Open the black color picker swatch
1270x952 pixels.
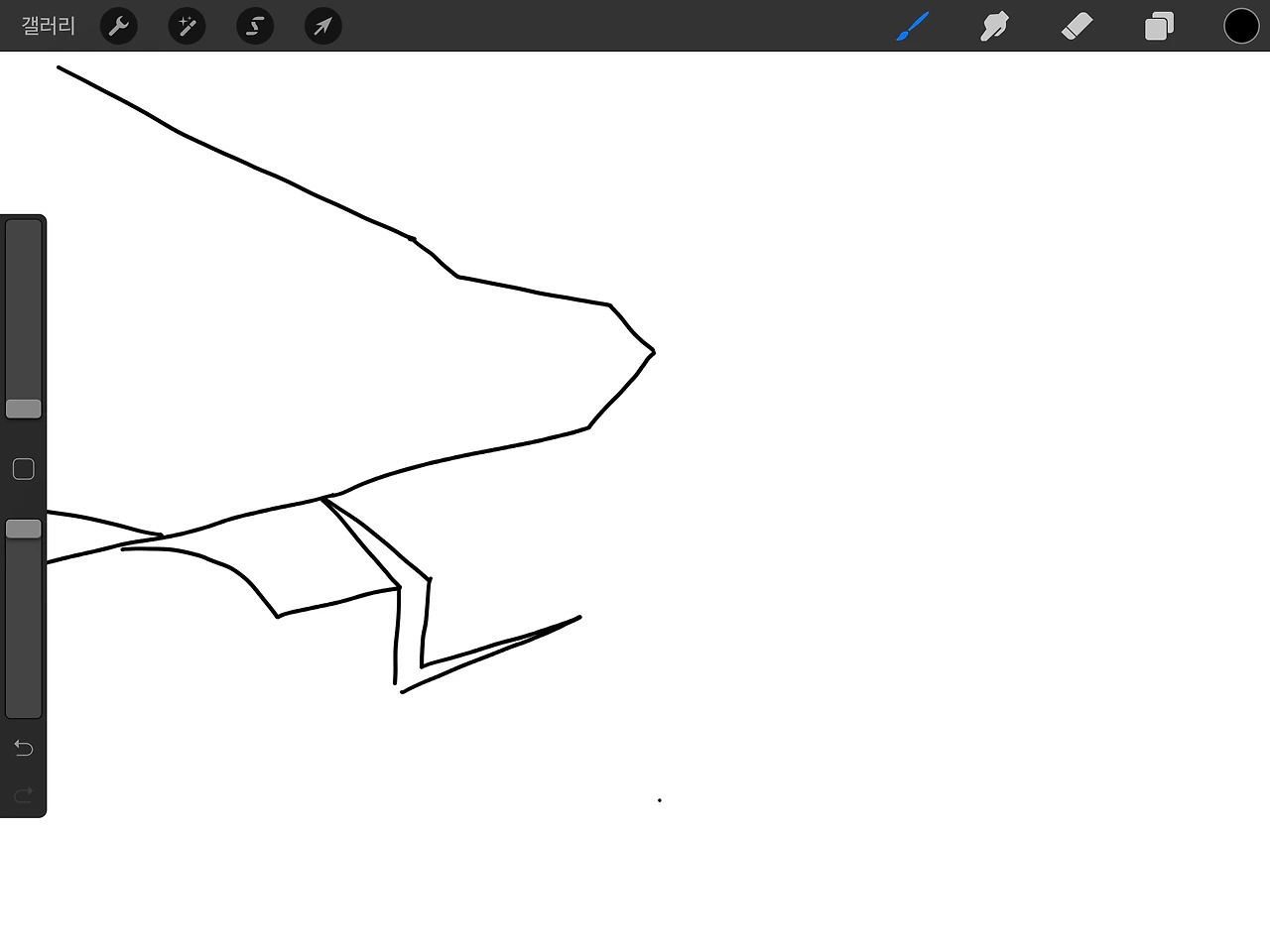click(x=1241, y=26)
